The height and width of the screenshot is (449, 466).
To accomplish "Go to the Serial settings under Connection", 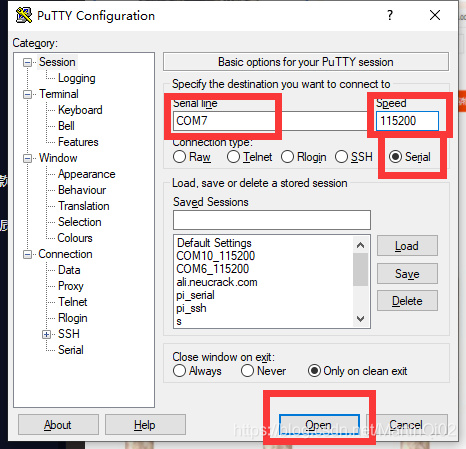I will point(71,350).
